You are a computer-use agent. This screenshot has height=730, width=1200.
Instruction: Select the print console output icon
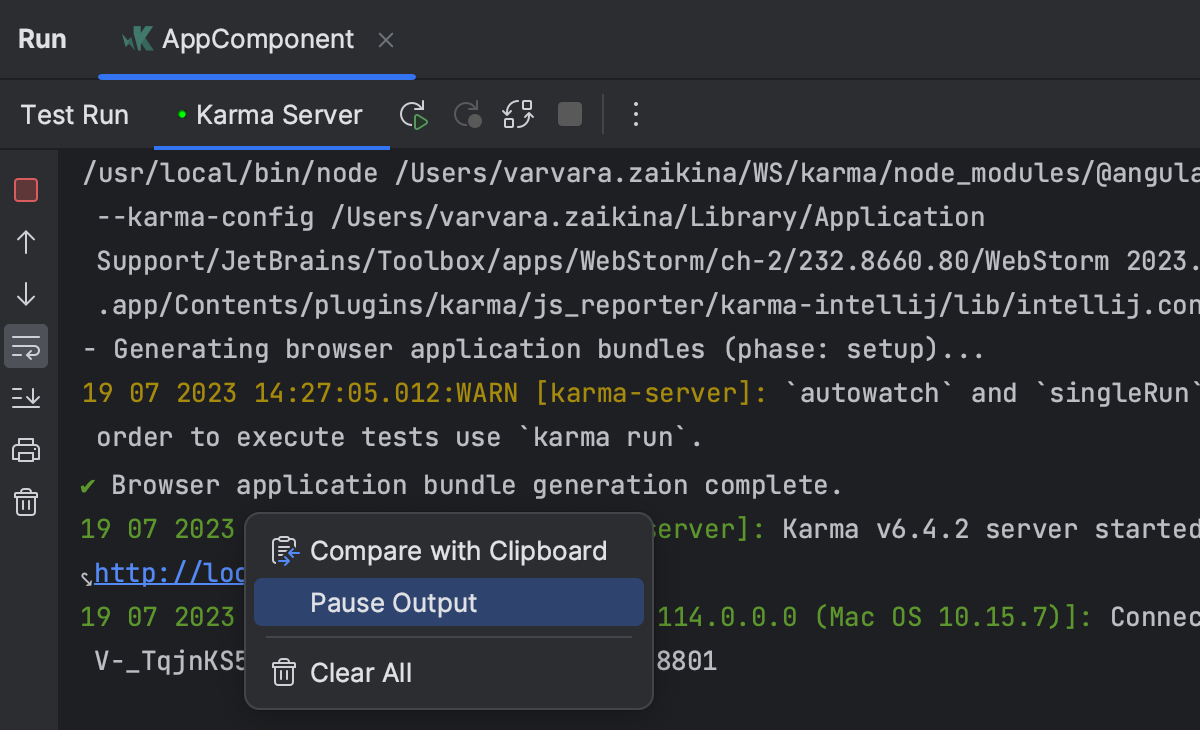click(x=26, y=449)
